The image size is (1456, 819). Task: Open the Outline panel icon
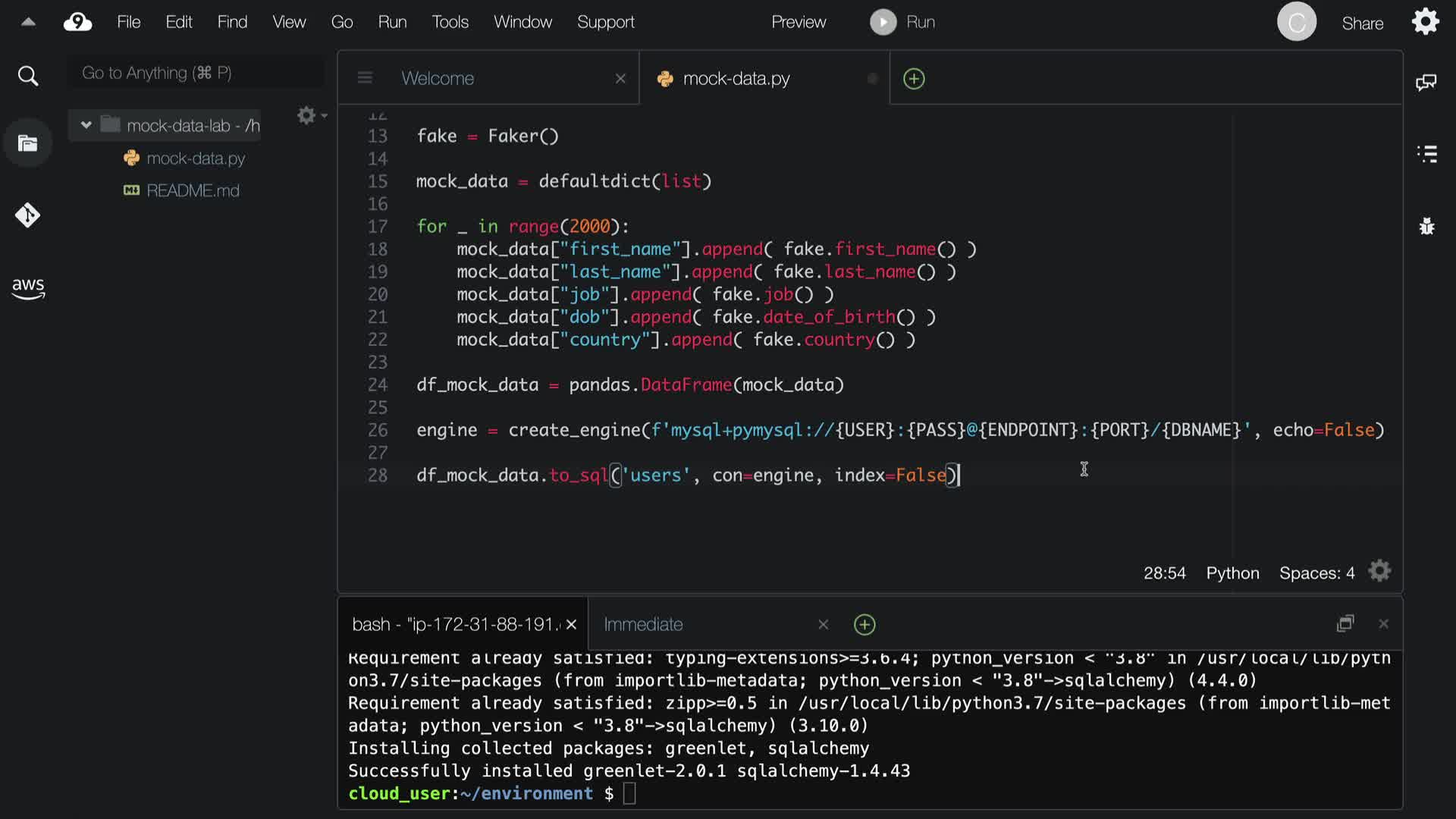1426,154
